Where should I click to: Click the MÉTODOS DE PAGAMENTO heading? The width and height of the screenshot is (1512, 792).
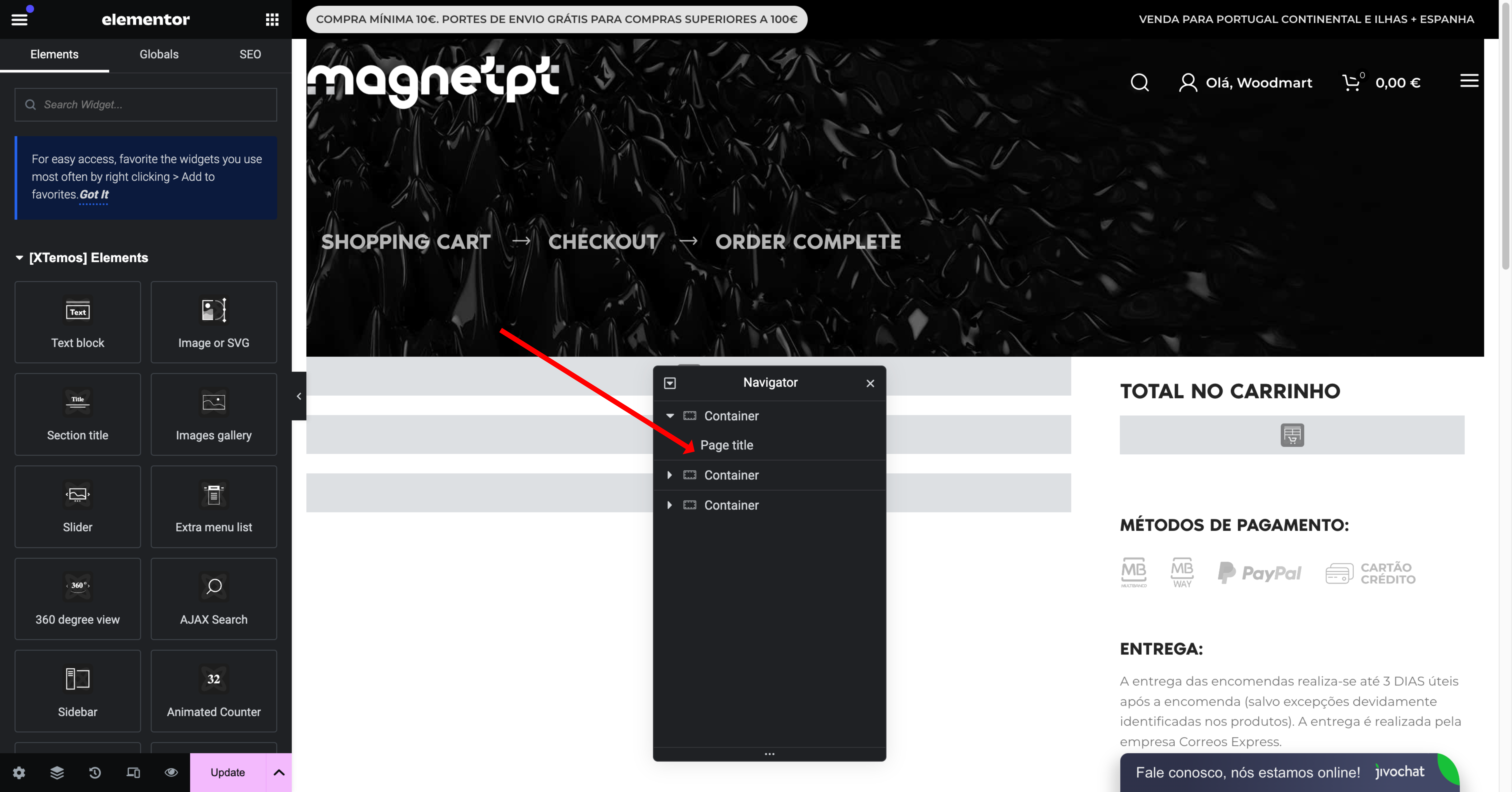1234,525
